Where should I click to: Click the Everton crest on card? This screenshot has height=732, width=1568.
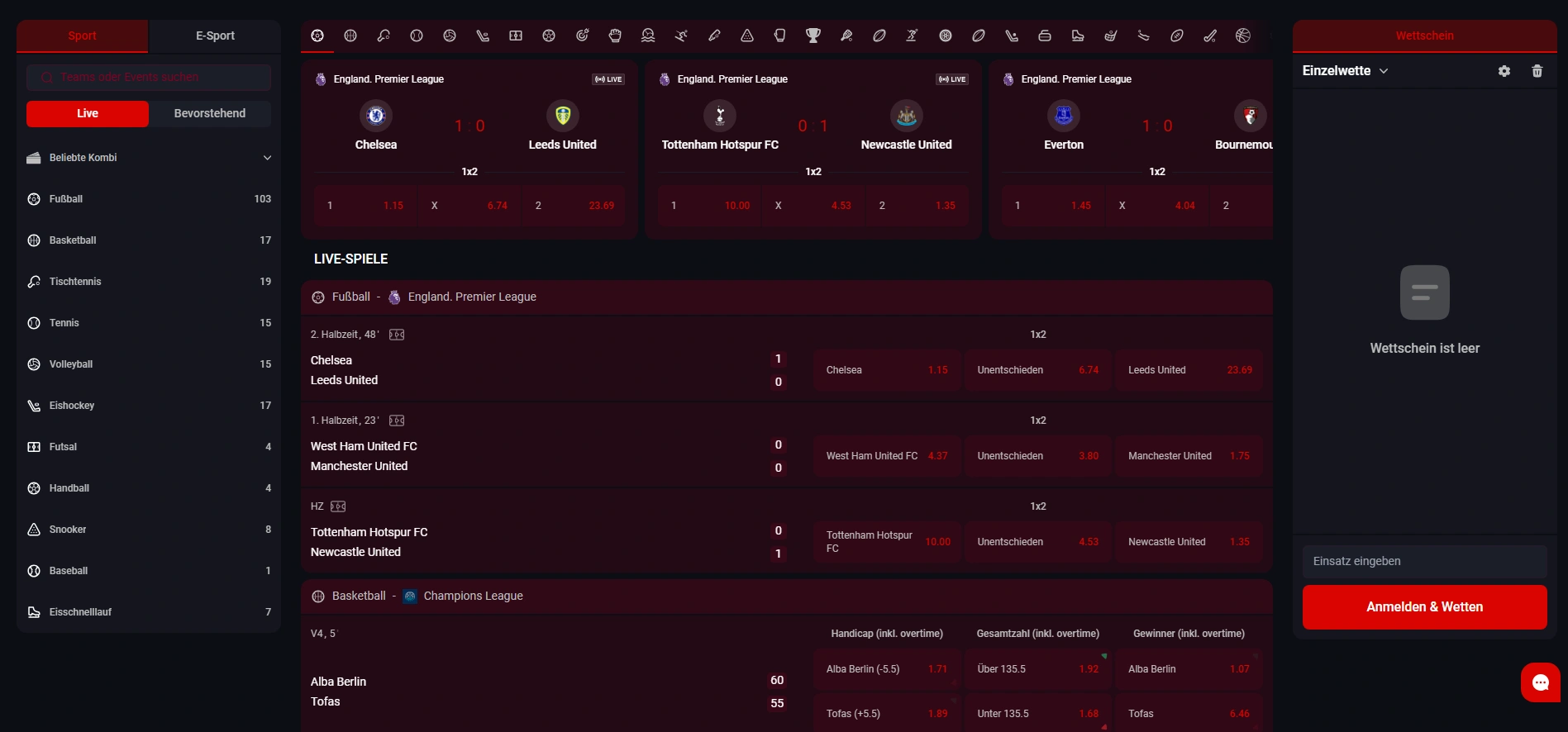(x=1064, y=116)
